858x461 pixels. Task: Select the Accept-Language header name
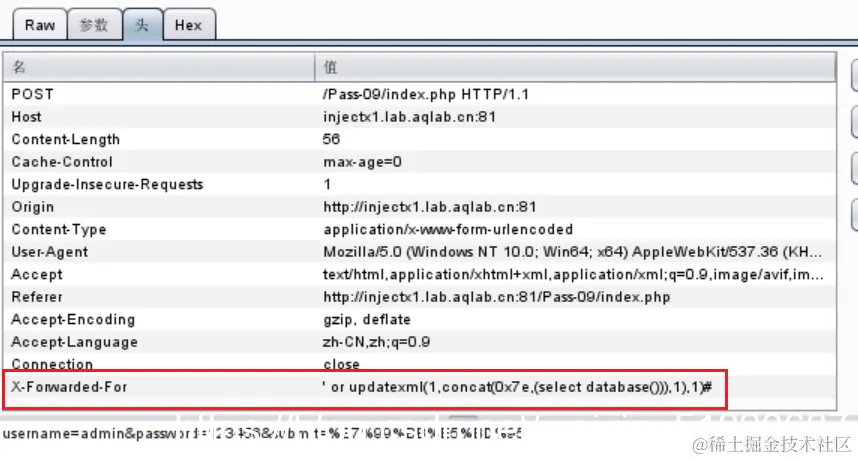pyautogui.click(x=74, y=342)
